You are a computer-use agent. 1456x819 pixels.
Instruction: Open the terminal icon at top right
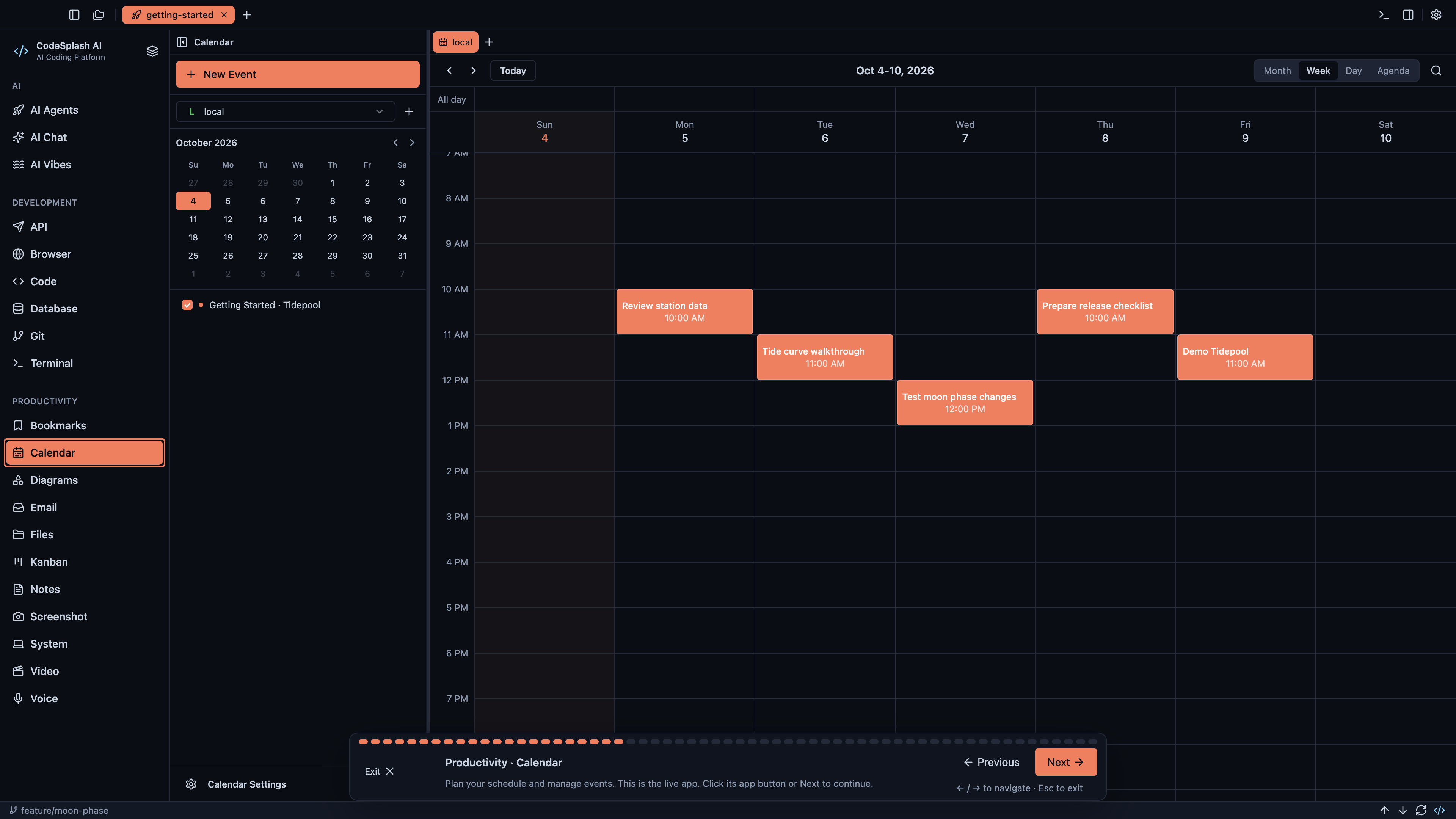click(x=1384, y=15)
